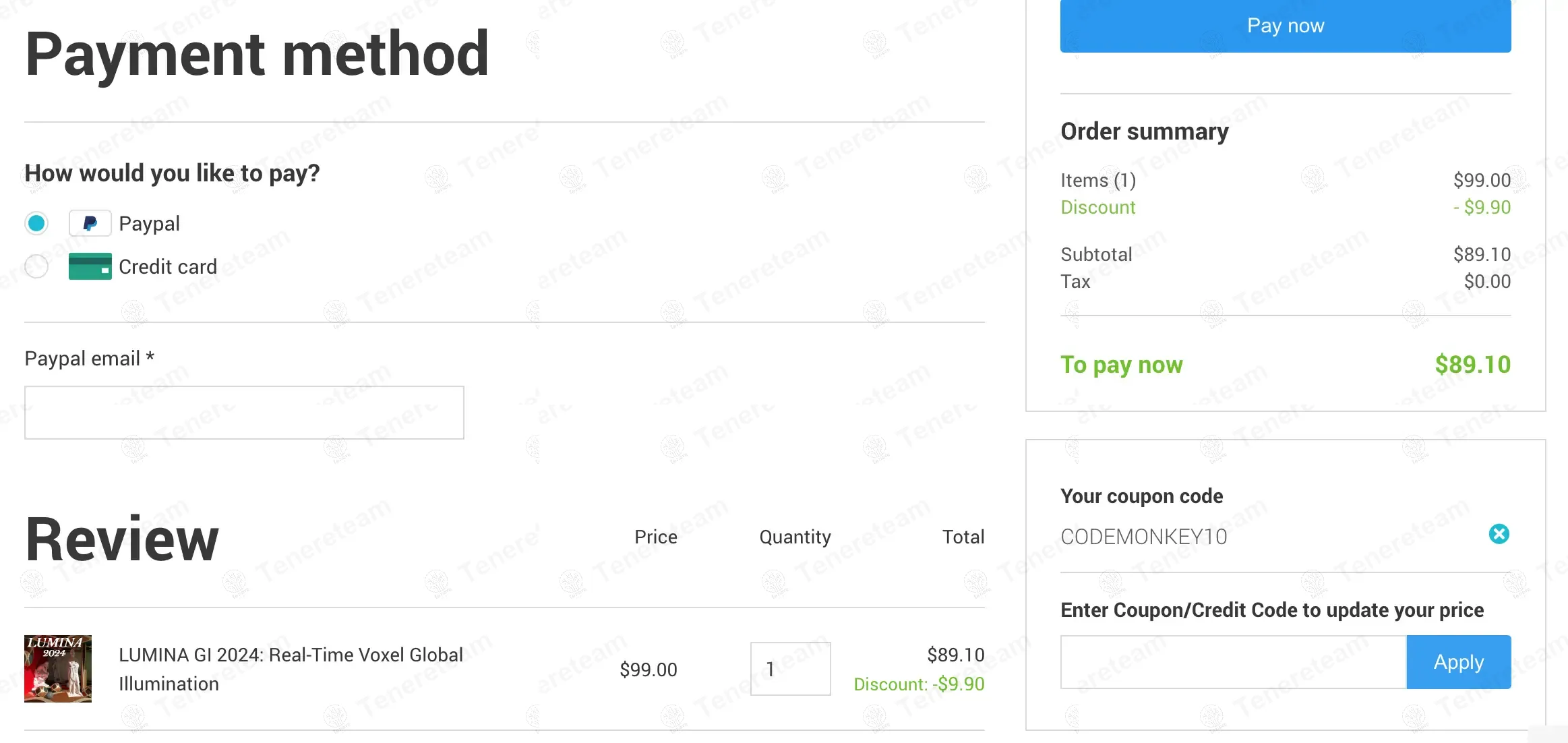
Task: Remove the CODEMONKEY10 coupon with the X icon
Action: (1499, 534)
